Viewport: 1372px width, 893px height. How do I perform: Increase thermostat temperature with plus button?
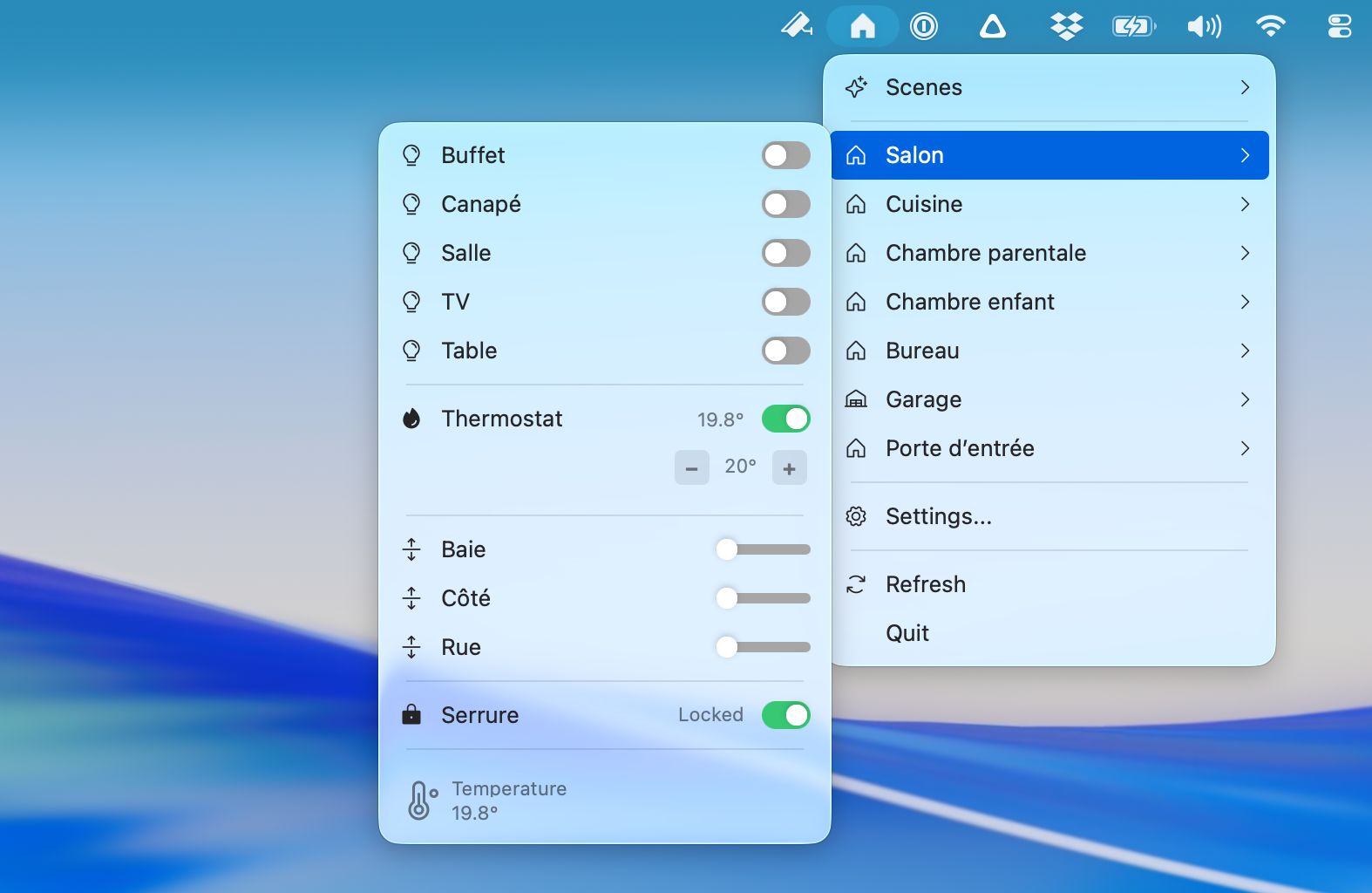click(x=789, y=467)
